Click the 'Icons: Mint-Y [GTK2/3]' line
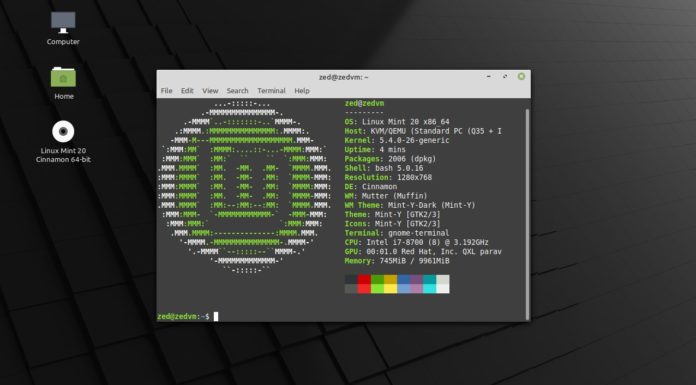 (392, 224)
